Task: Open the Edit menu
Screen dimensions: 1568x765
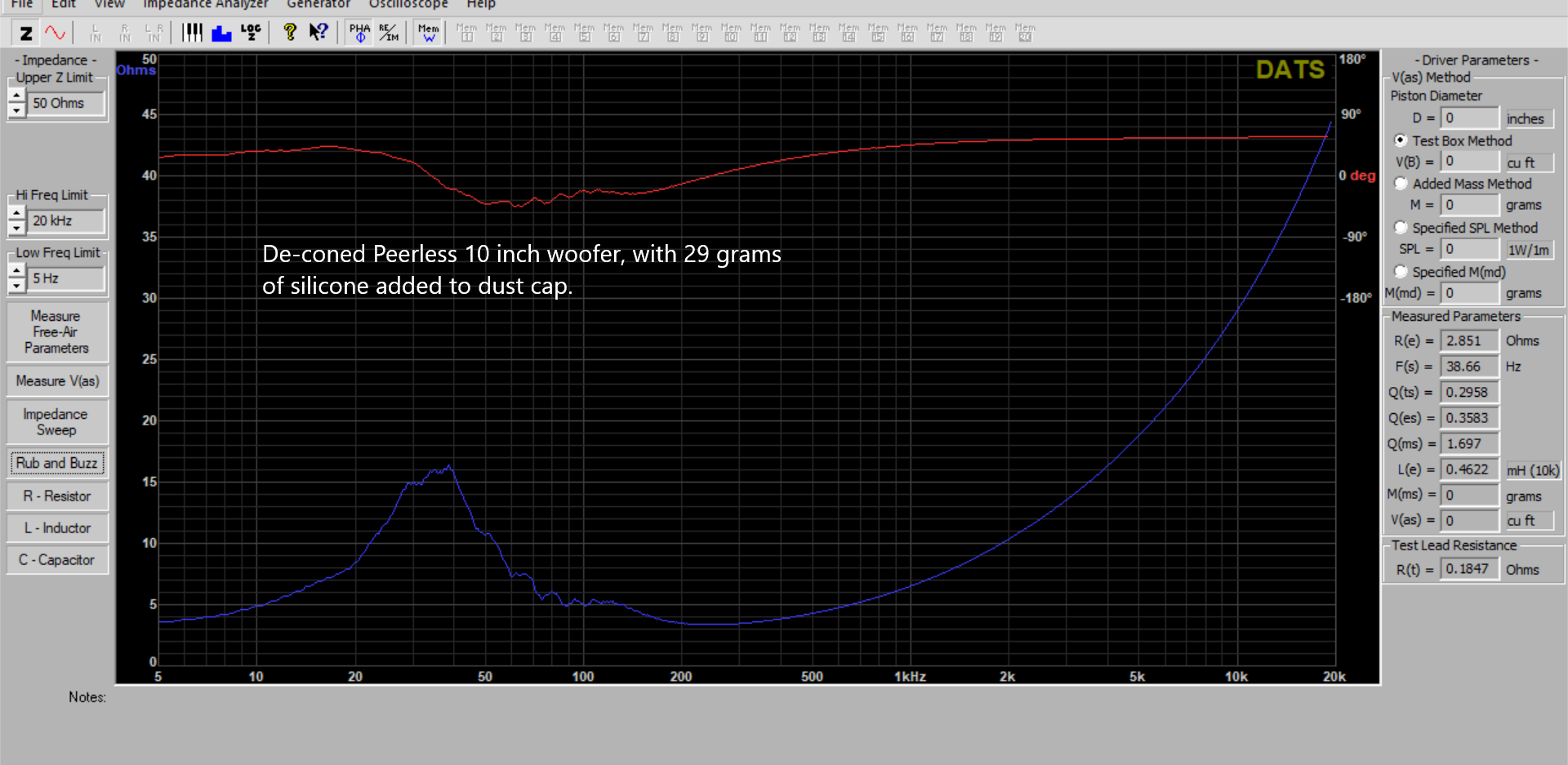Action: pos(64,4)
